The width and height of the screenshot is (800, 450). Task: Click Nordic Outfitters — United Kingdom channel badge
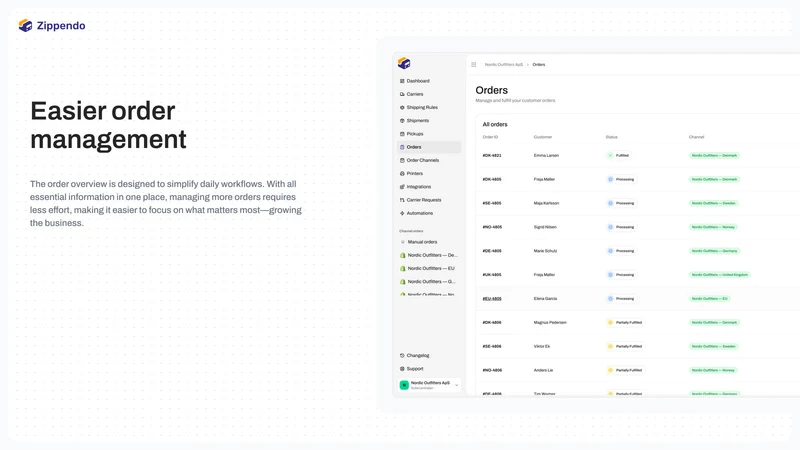point(719,275)
